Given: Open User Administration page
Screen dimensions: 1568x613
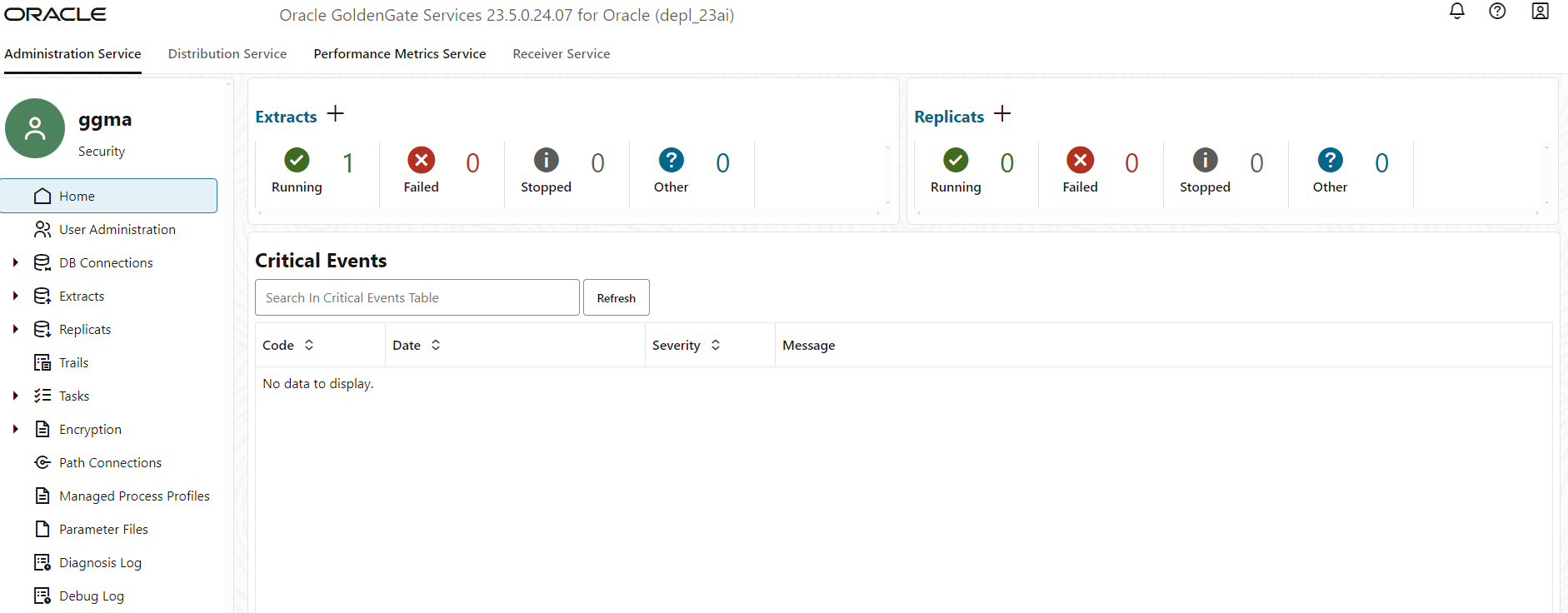Looking at the screenshot, I should coord(117,229).
